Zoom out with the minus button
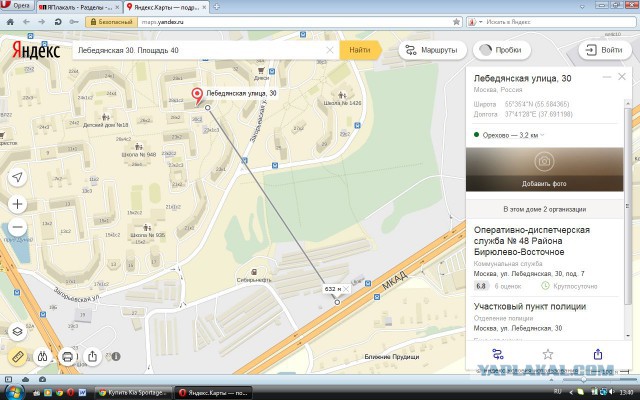 (x=17, y=227)
